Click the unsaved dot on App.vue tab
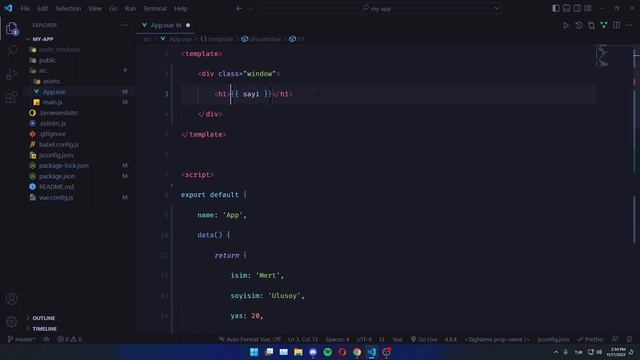Viewport: 640px width, 360px height. click(x=188, y=25)
